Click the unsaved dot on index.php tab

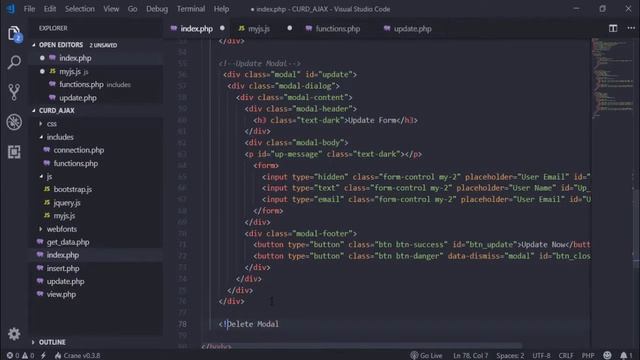(222, 29)
